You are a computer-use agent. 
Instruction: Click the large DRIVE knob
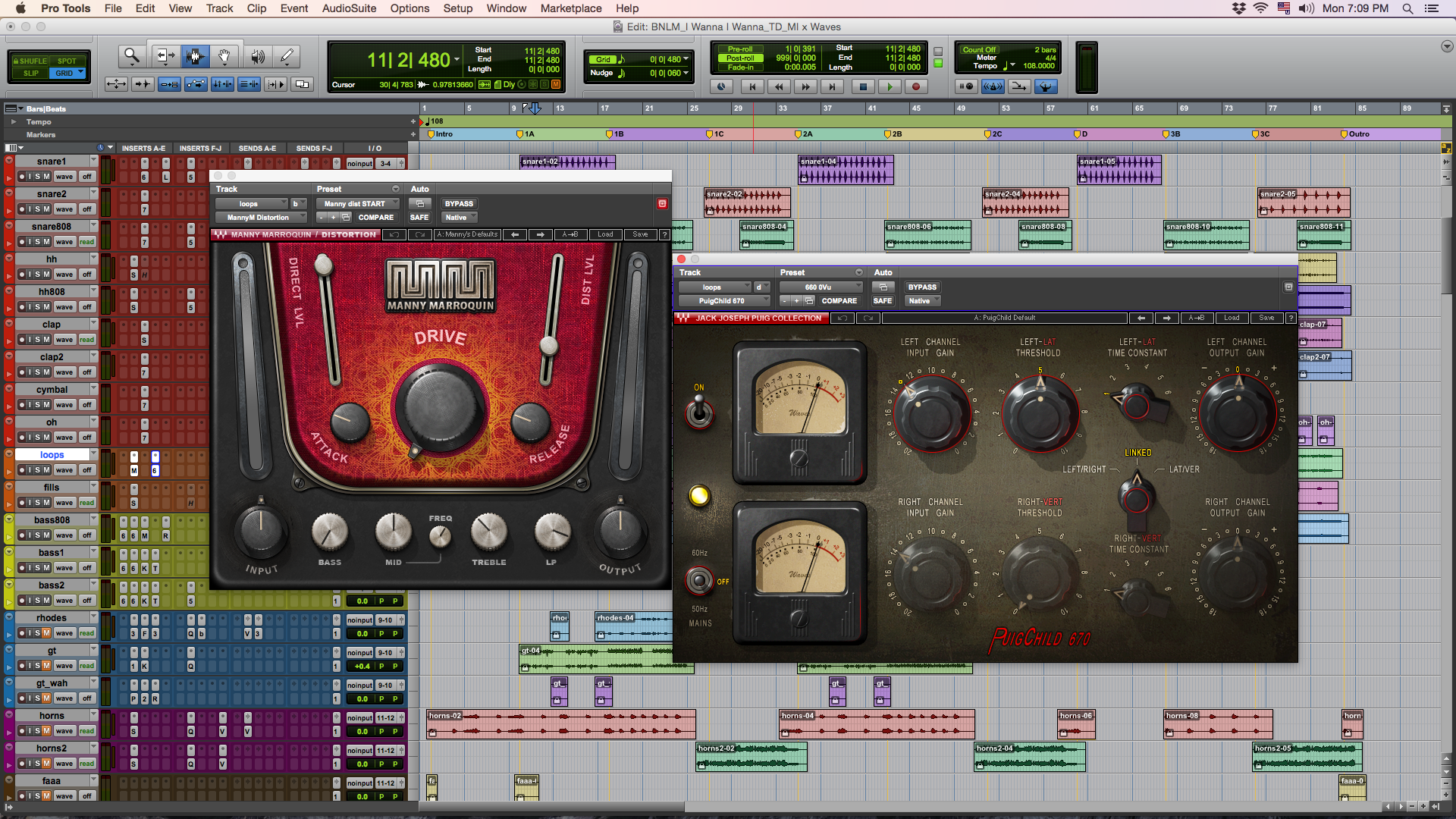pyautogui.click(x=440, y=407)
